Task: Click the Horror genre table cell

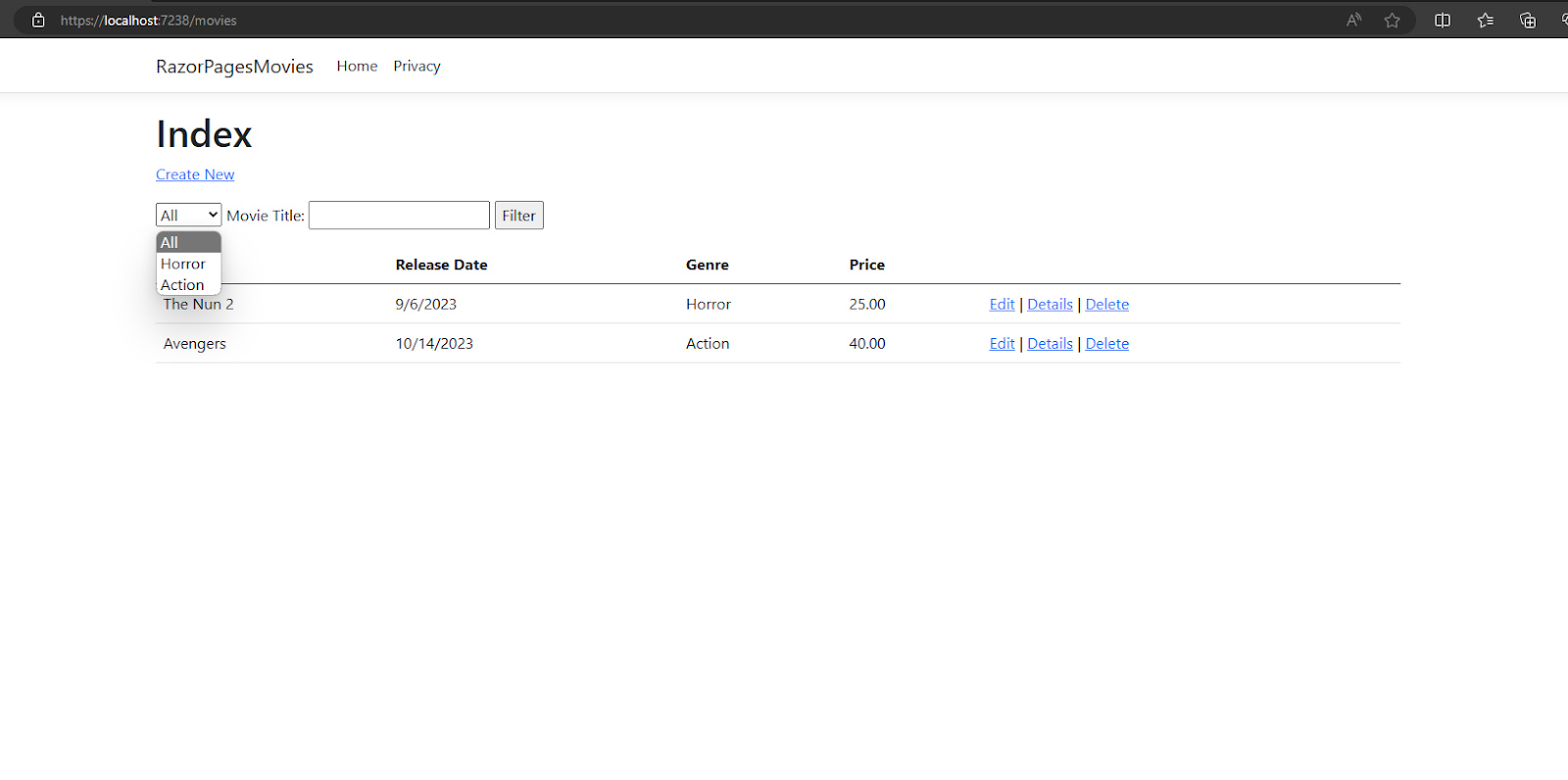Action: click(709, 304)
